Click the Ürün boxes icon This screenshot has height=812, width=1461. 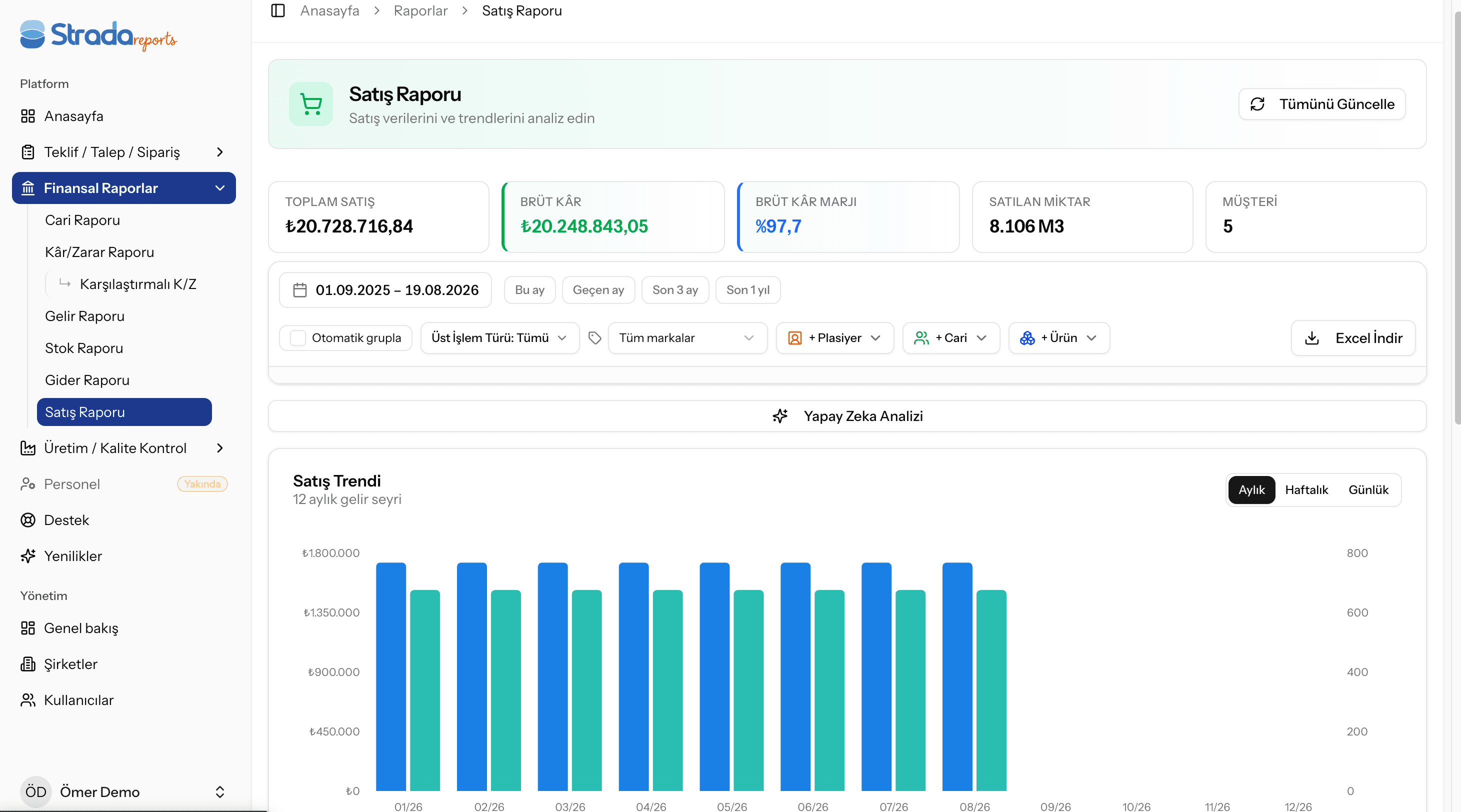click(x=1027, y=338)
